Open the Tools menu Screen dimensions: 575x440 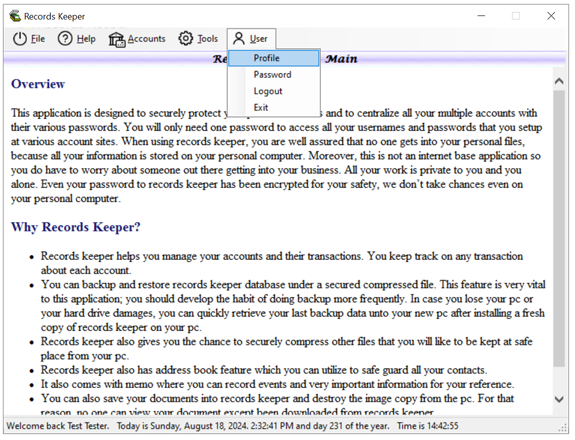208,38
